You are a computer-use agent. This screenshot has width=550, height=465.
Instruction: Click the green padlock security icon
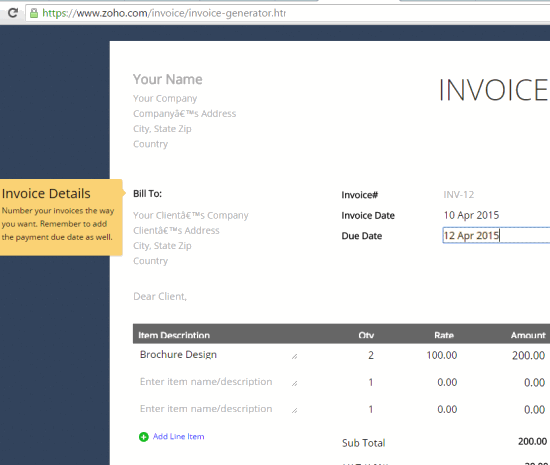pyautogui.click(x=34, y=13)
